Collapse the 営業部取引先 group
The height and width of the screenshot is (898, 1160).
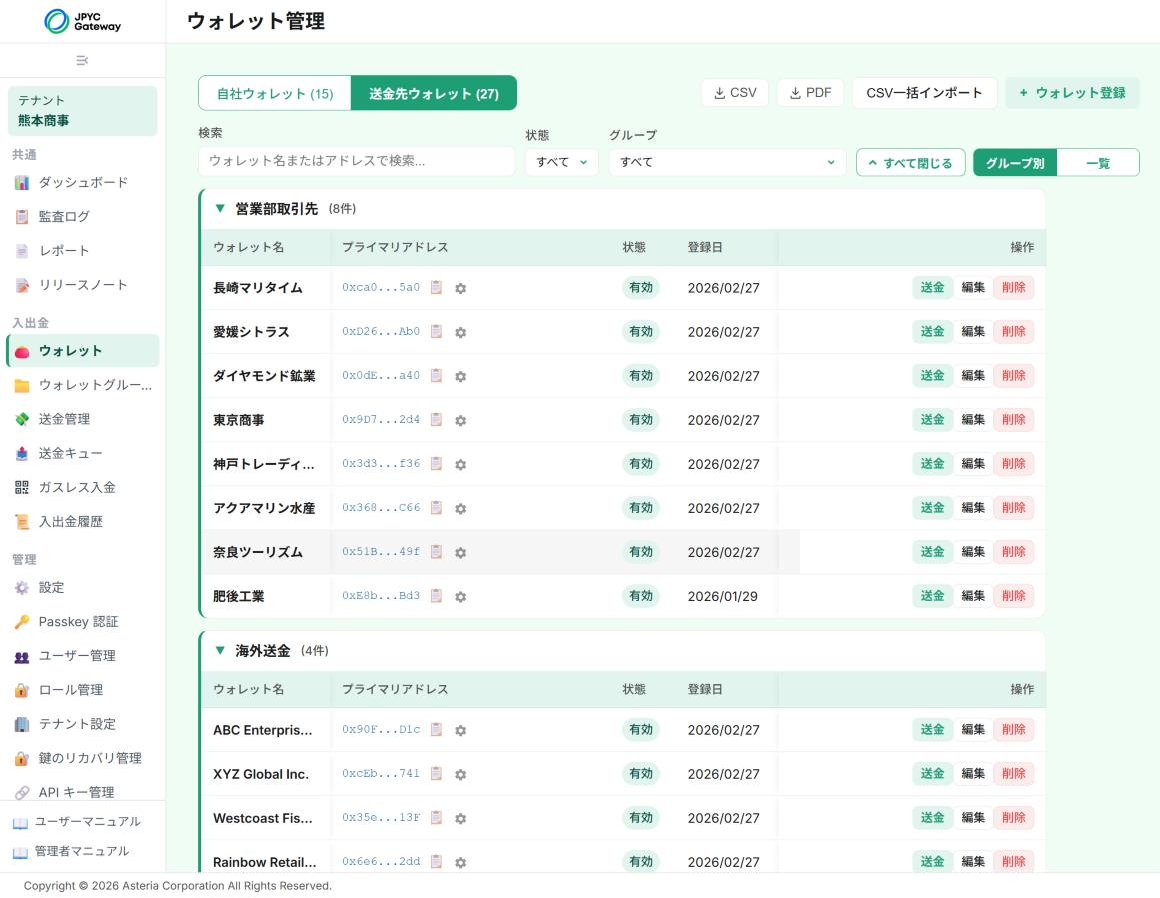pos(220,209)
